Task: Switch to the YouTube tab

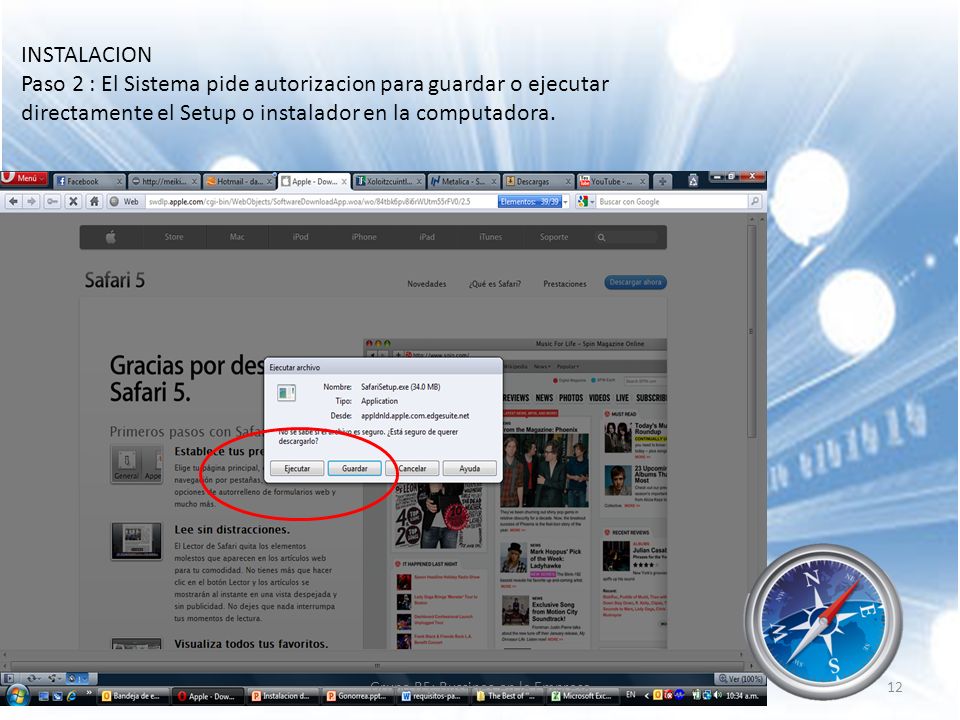Action: point(613,181)
